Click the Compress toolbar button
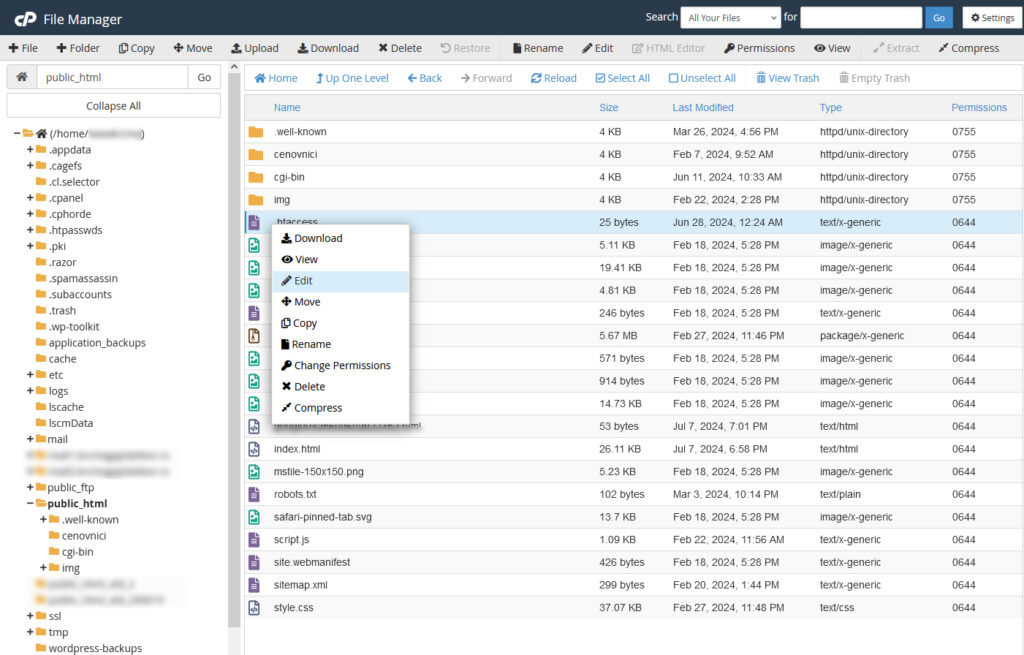 coord(968,48)
